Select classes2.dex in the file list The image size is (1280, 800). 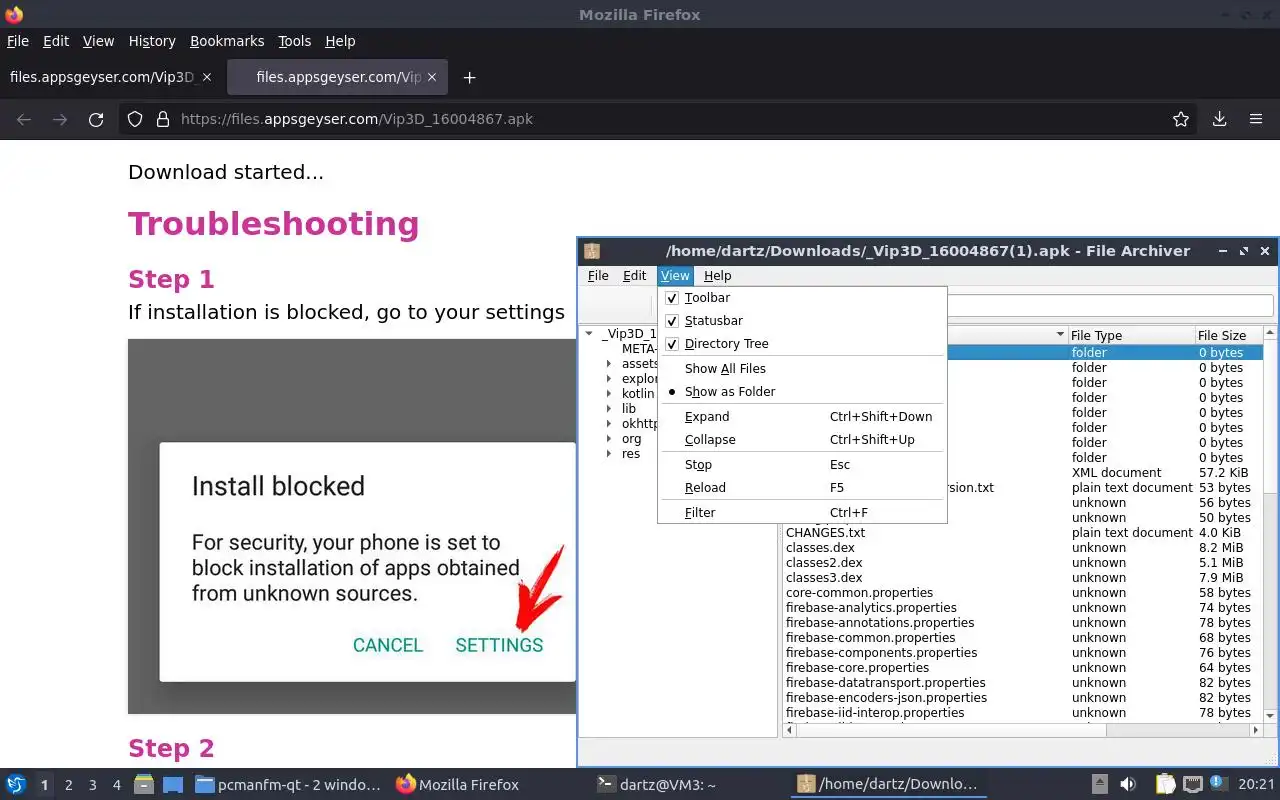824,563
